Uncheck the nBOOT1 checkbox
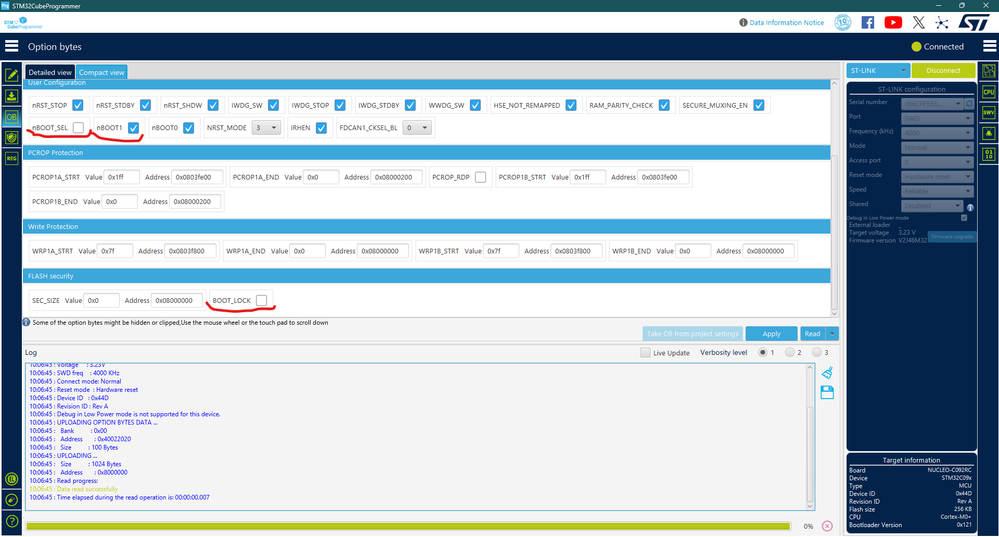The image size is (999, 537). 133,127
